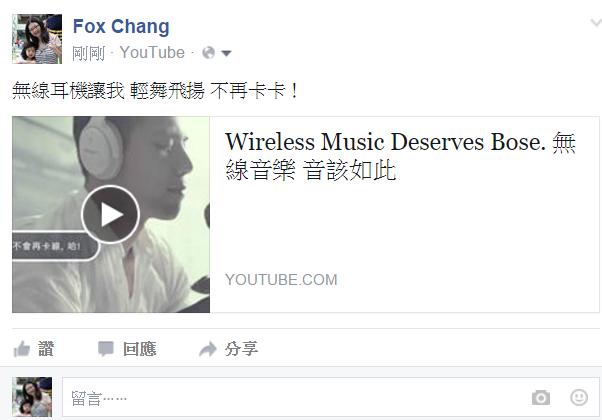Image resolution: width=602 pixels, height=420 pixels.
Task: Open emoji picker smiley icon
Action: click(x=579, y=397)
